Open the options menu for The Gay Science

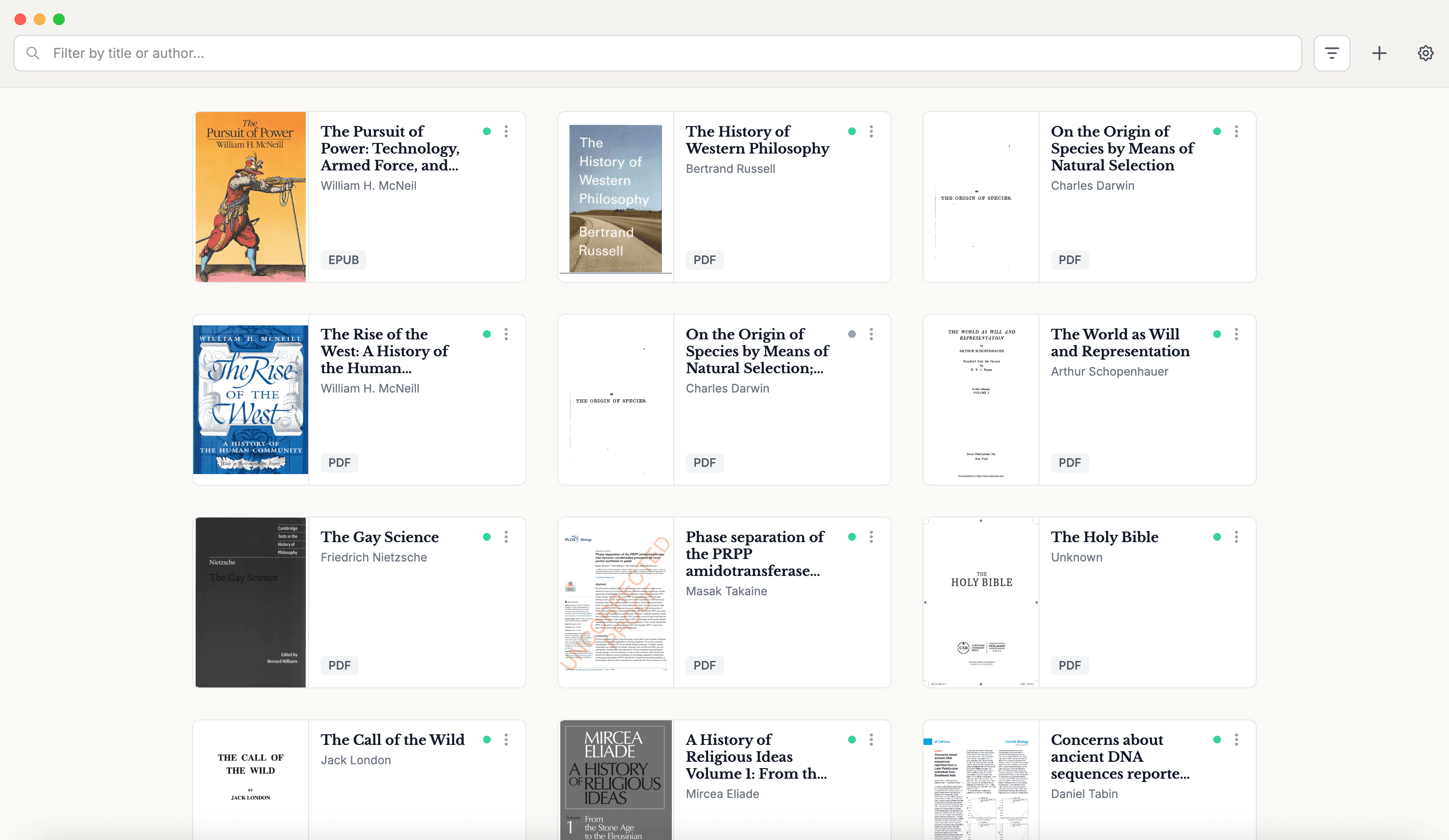click(507, 537)
